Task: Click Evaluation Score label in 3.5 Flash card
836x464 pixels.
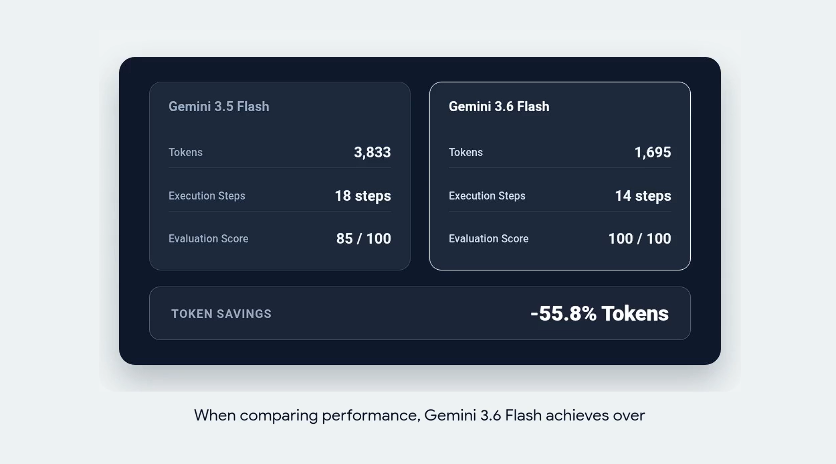Action: pos(208,239)
